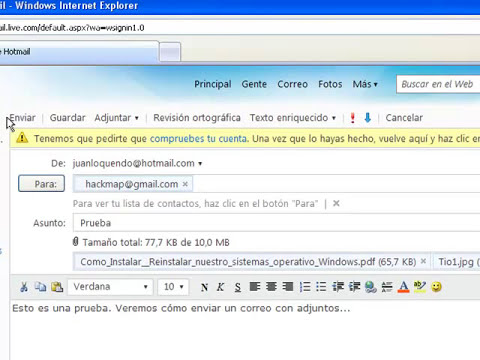Open the Adjuntar dropdown

click(116, 118)
